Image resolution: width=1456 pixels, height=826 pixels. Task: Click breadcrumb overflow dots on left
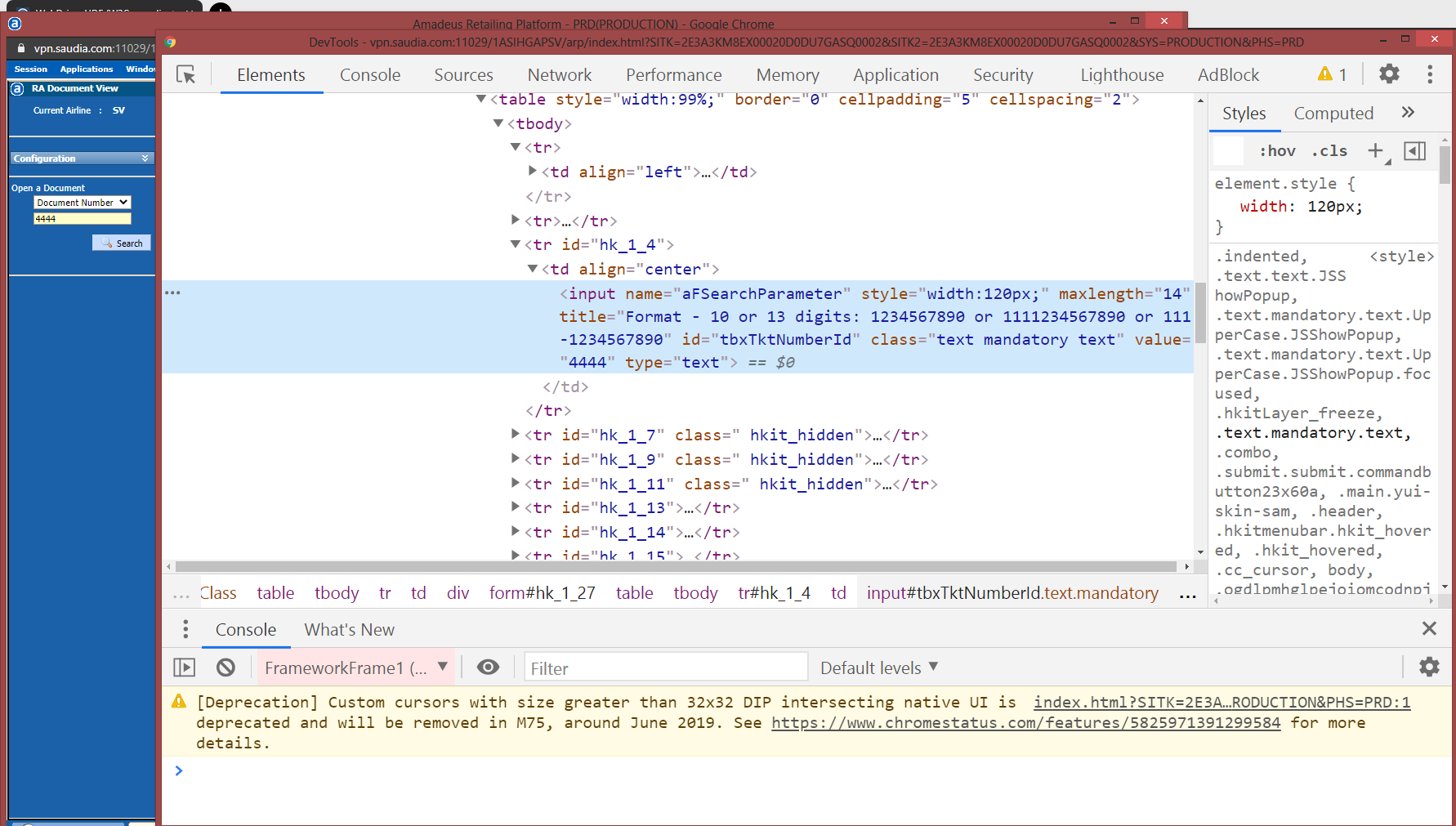pos(181,596)
